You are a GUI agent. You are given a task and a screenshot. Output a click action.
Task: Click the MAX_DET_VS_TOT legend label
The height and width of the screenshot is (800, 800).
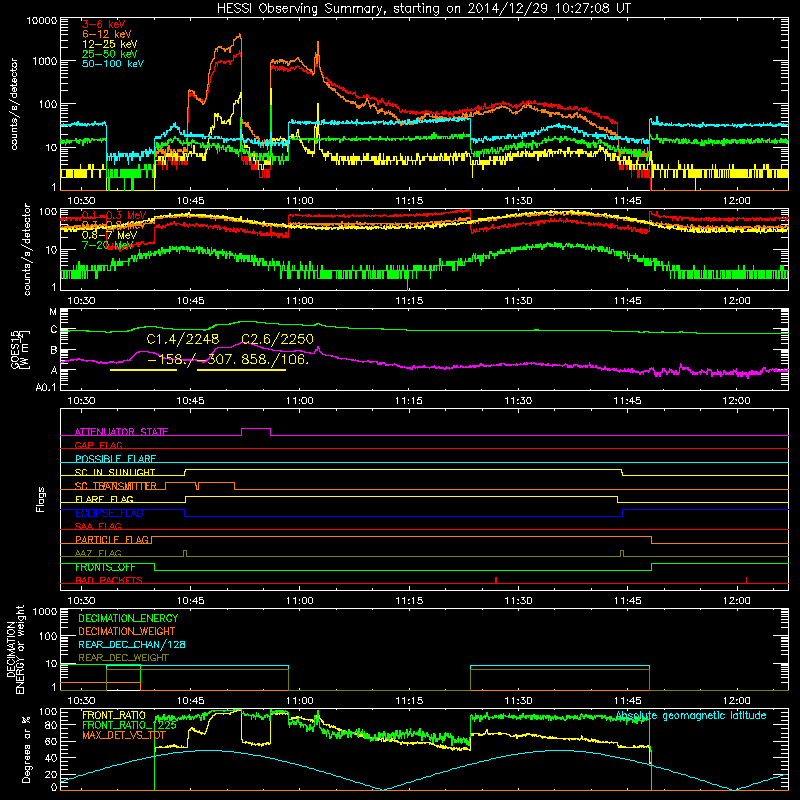click(x=124, y=735)
